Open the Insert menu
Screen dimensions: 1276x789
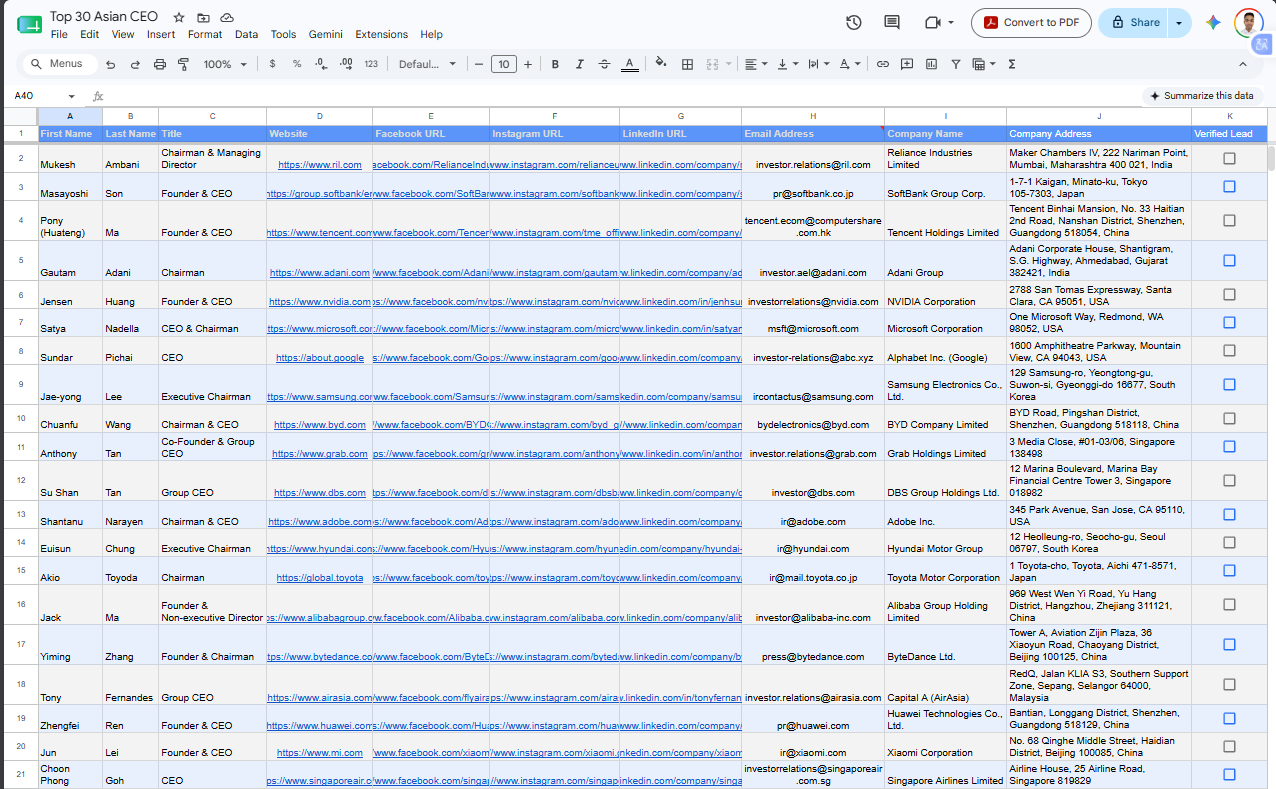tap(161, 34)
